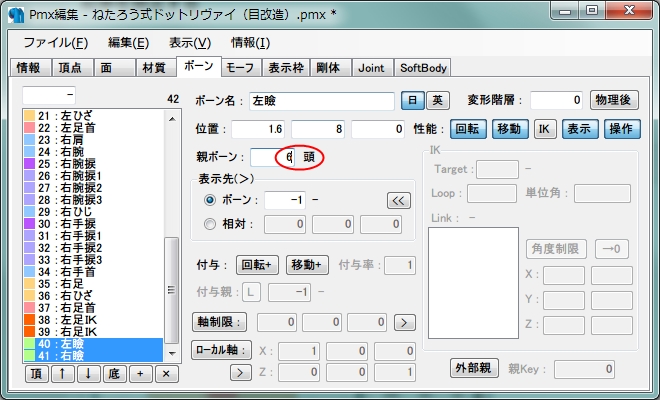The image size is (660, 400).
Task: Switch to the 剛体 tab
Action: pyautogui.click(x=330, y=67)
